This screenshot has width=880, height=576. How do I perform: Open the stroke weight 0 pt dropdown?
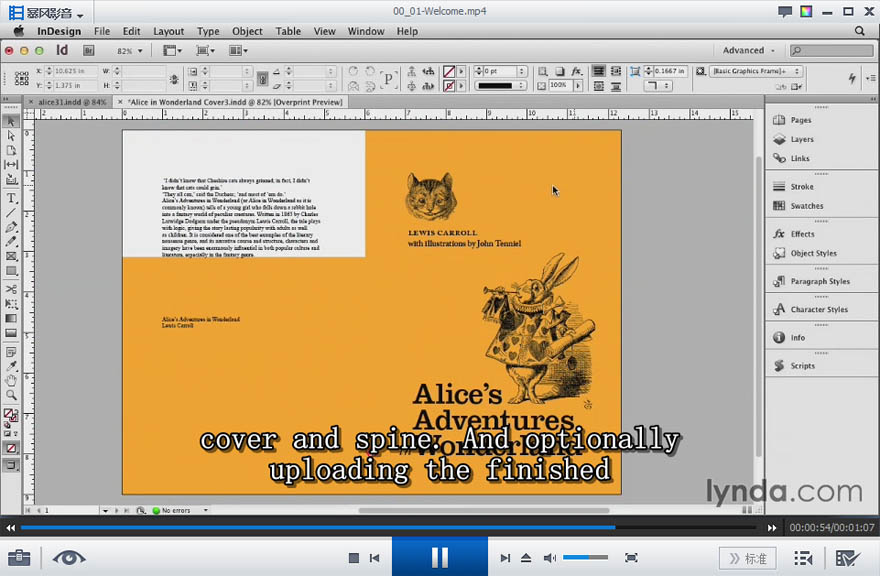point(521,71)
